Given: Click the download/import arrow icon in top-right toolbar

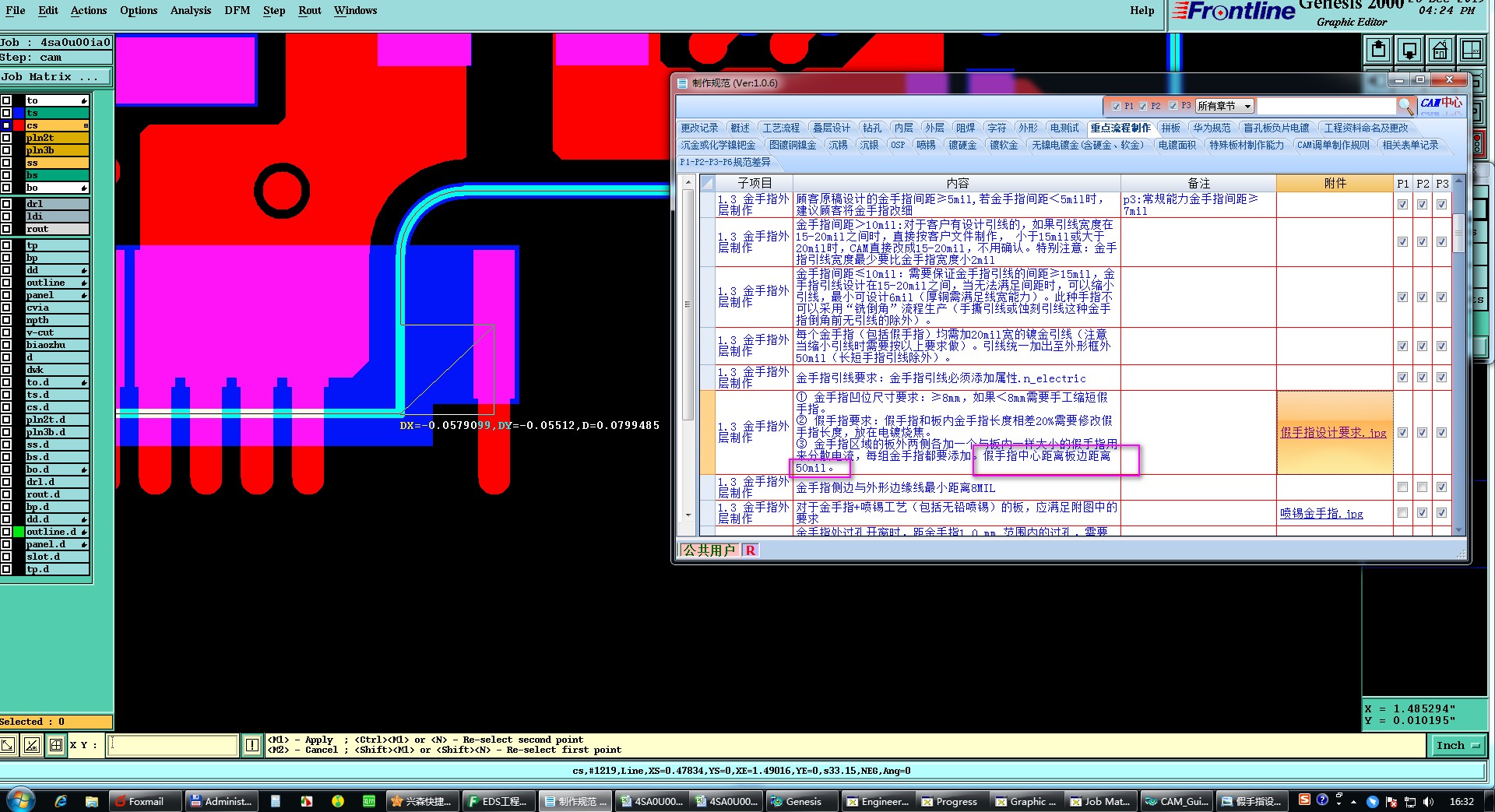Looking at the screenshot, I should 1409,51.
